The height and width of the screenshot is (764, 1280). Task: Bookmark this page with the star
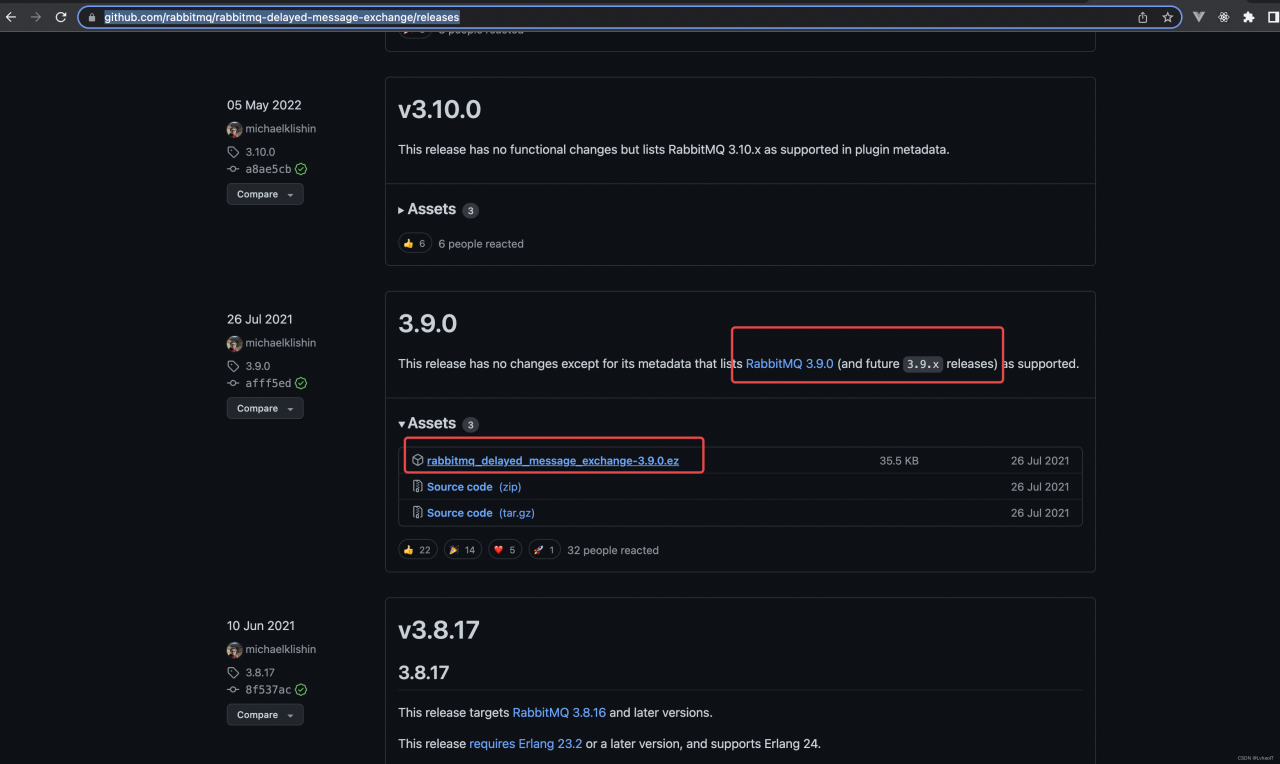tap(1167, 17)
